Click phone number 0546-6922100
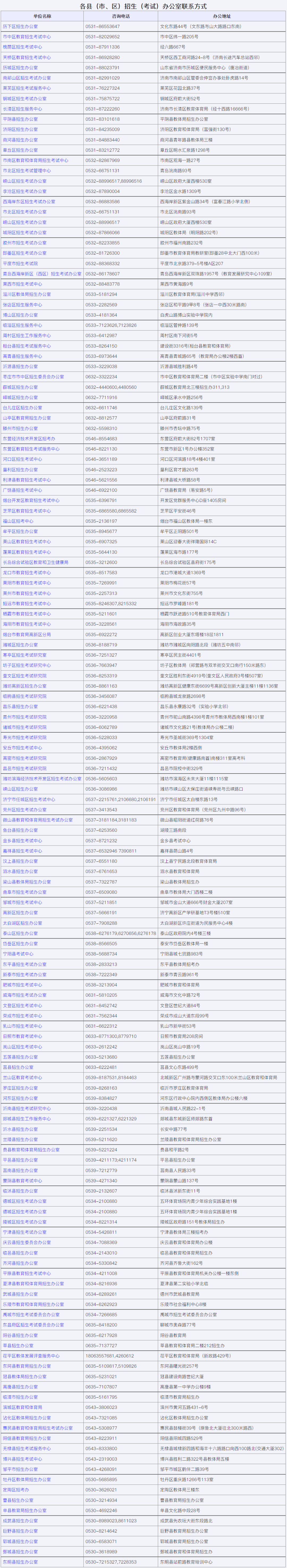Viewport: 287px width, 1568px height. (x=102, y=490)
